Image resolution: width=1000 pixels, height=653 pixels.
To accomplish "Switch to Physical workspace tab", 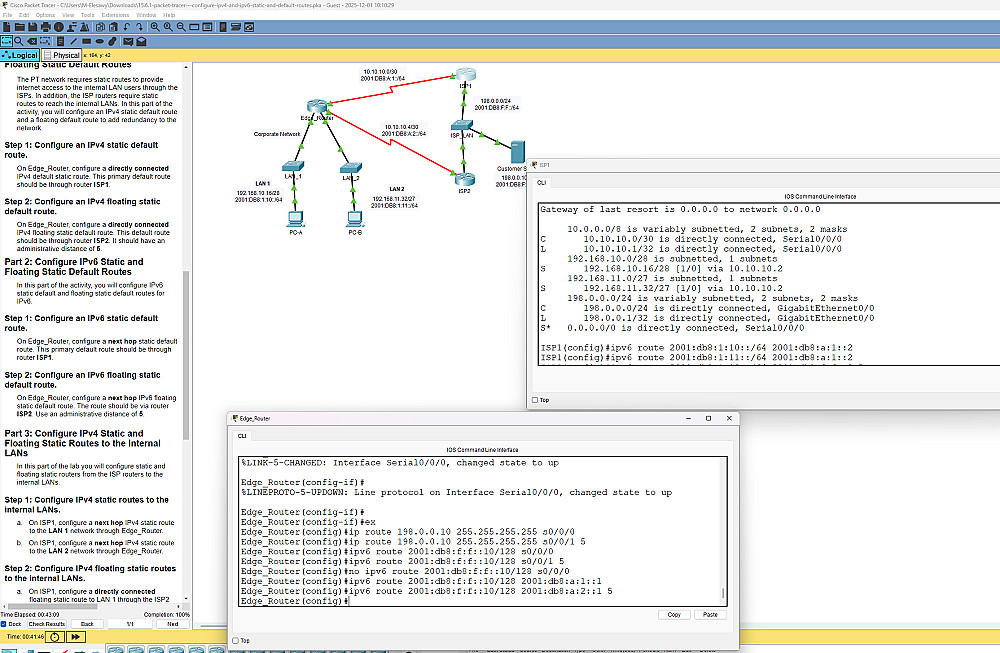I will coord(61,55).
